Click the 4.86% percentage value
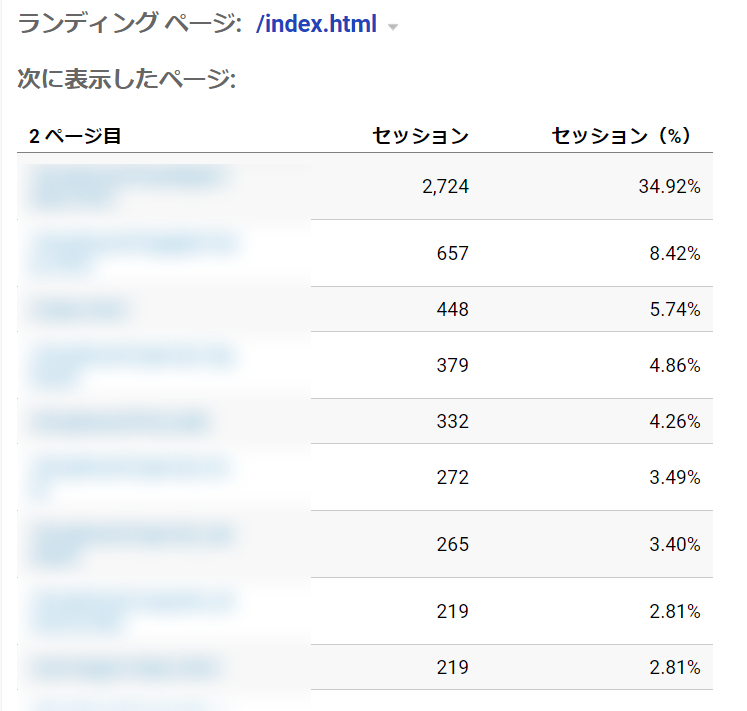This screenshot has width=747, height=711. 674,365
